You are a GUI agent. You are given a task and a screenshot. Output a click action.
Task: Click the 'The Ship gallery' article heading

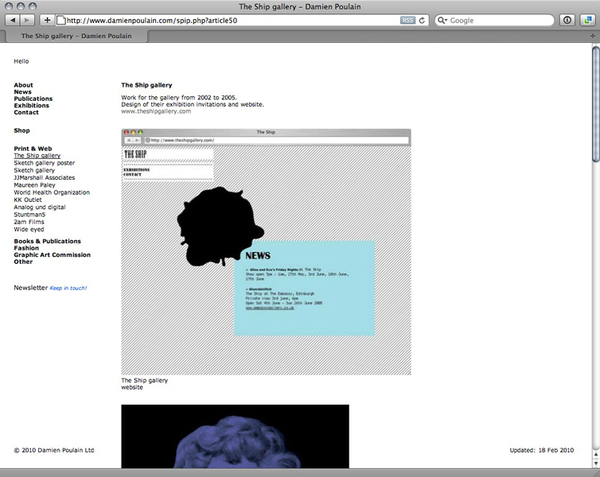coord(147,85)
